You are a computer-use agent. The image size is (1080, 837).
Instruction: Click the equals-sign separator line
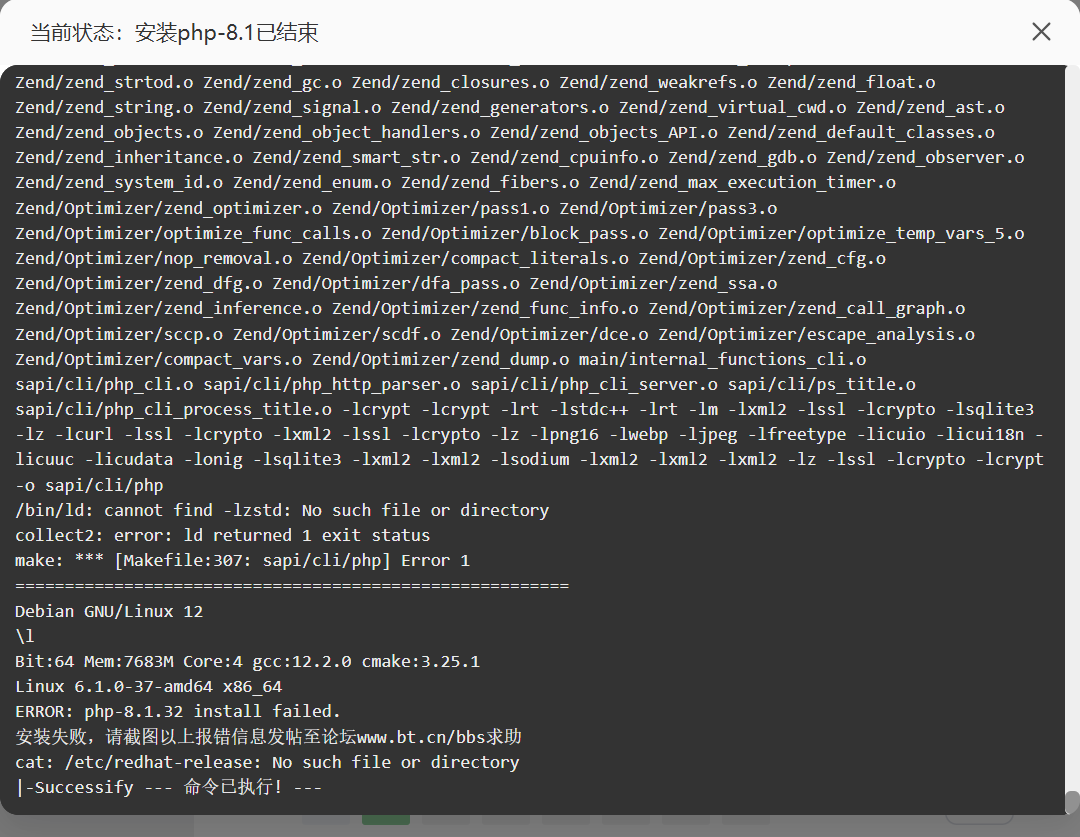292,586
